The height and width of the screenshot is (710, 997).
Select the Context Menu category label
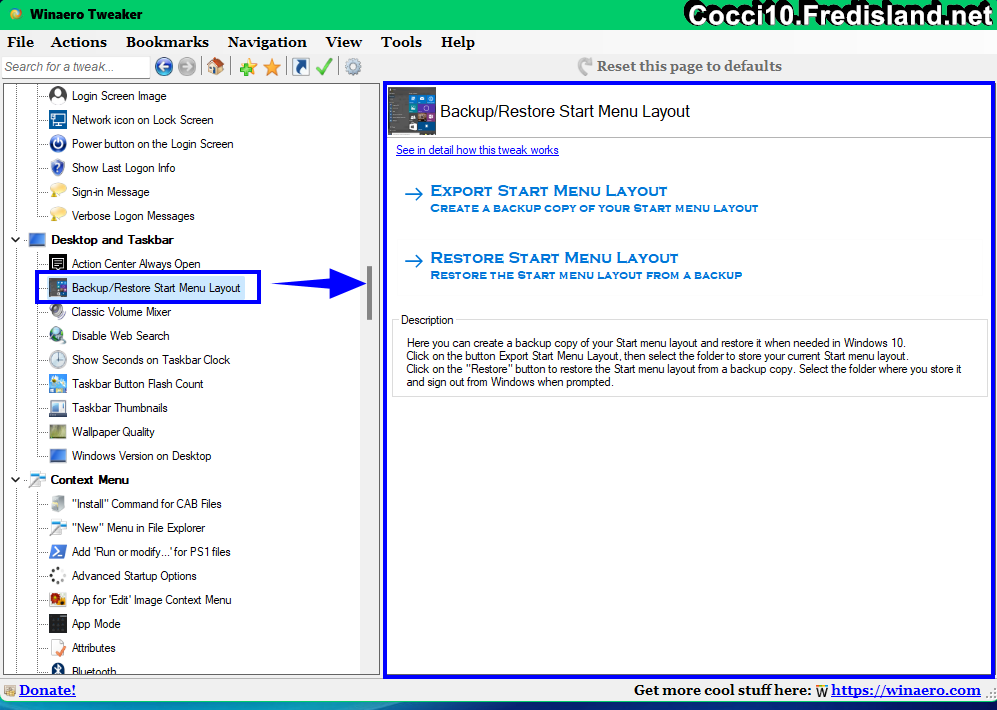pos(90,480)
